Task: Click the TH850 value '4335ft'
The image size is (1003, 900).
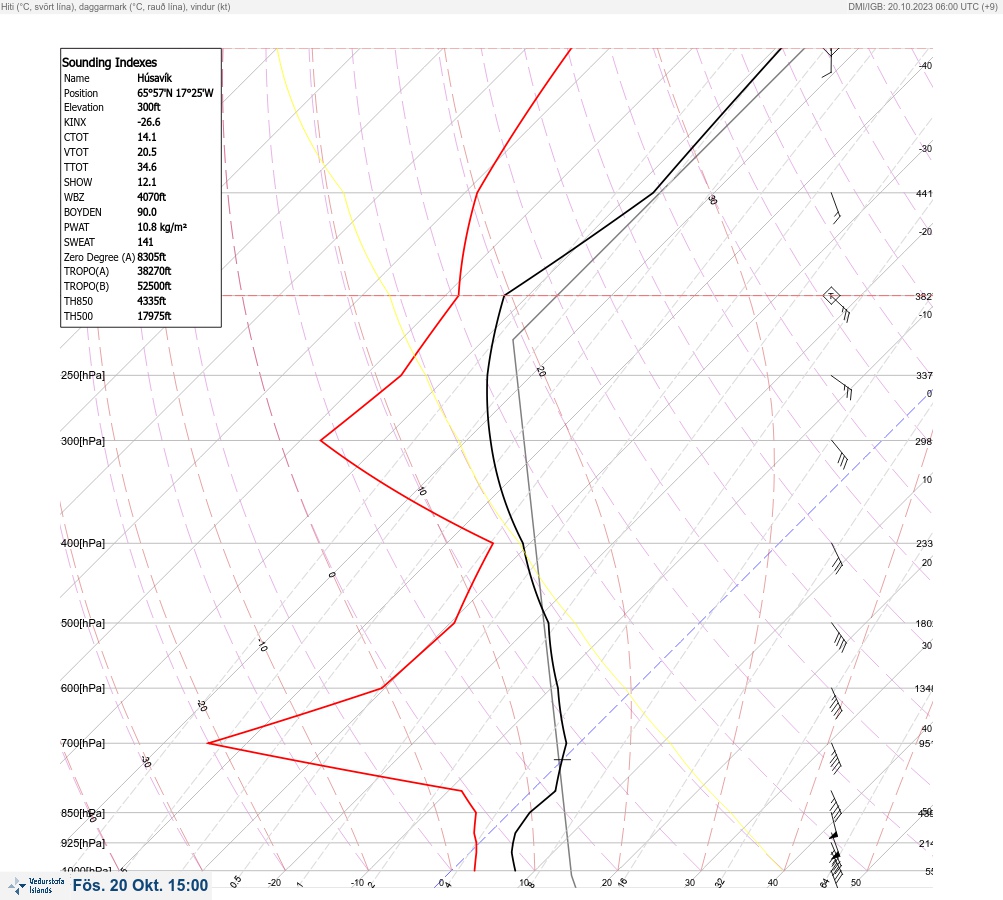Action: (151, 301)
